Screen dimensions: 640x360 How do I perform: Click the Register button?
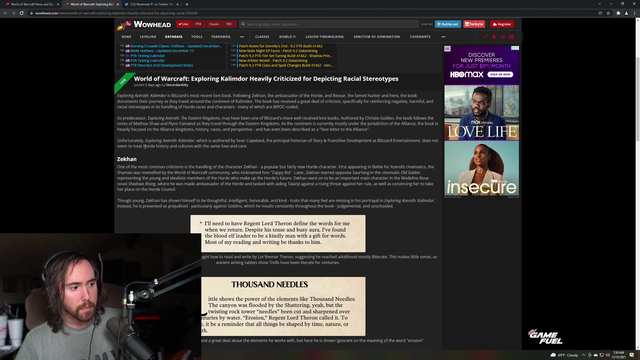[502, 24]
